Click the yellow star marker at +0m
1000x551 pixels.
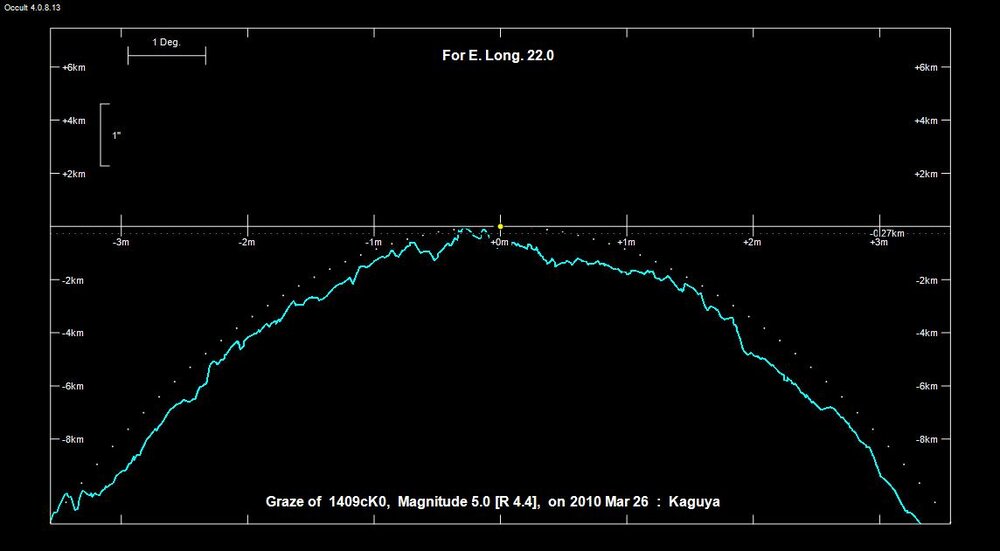pos(500,226)
